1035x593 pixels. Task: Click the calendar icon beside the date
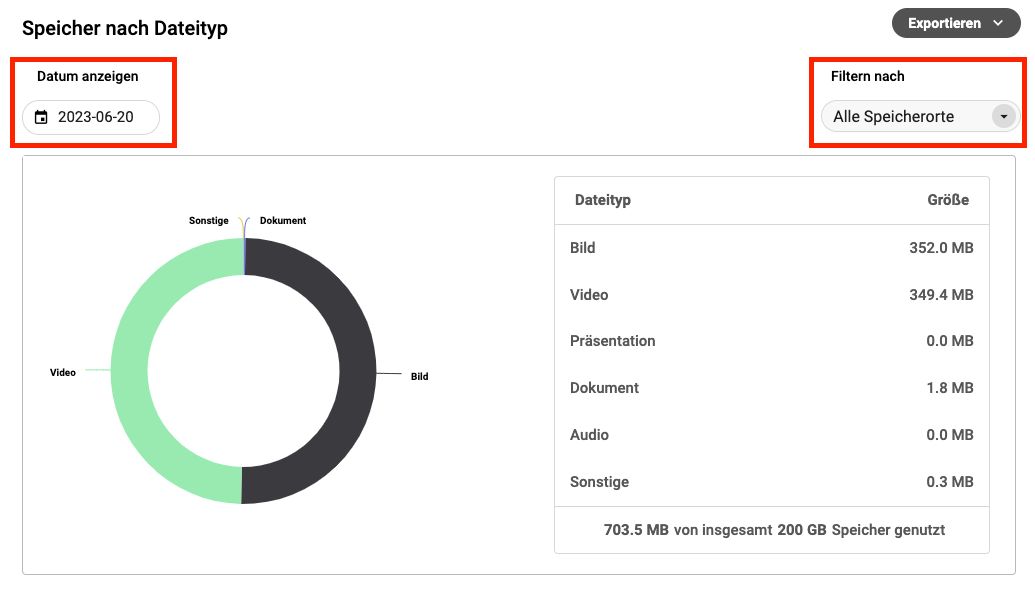[x=41, y=117]
